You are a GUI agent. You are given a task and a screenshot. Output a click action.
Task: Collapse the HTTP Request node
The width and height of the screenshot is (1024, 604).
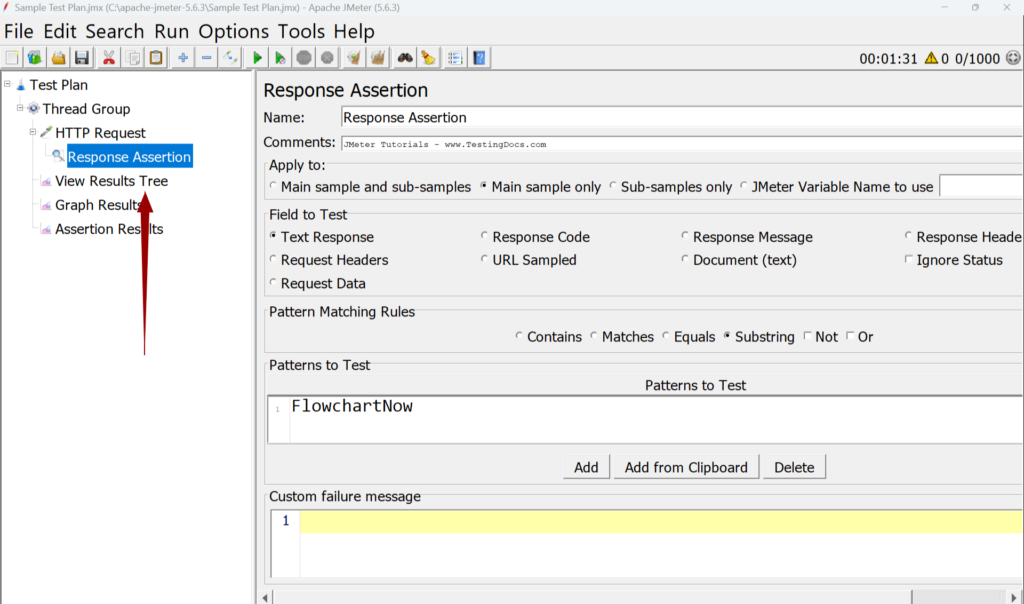32,132
